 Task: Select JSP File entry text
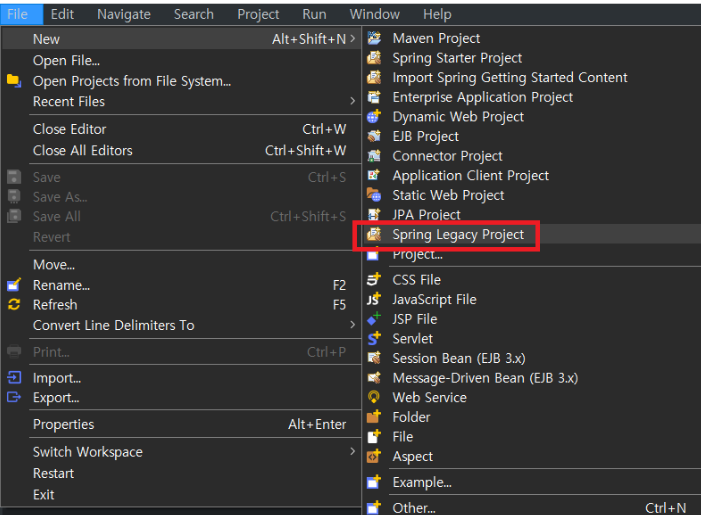coord(415,319)
